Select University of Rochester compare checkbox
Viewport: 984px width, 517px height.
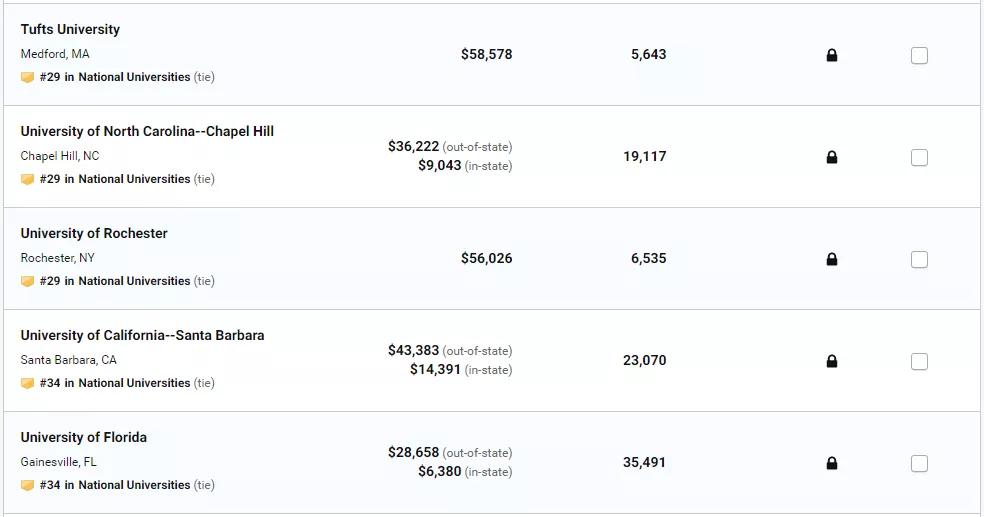point(919,259)
